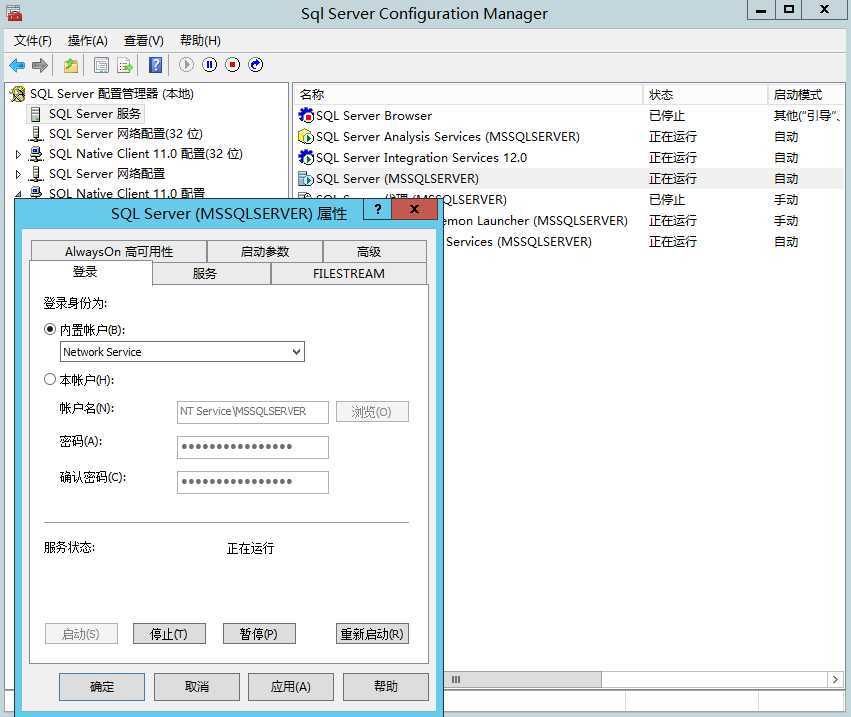Screen dimensions: 851x717
Task: Select SQL Server 服务 in the tree
Action: click(x=94, y=113)
